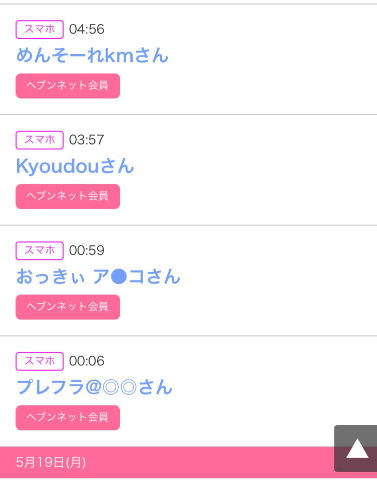Screen dimensions: 377x480
Task: Open おっきぃ ア●コさん profile link
Action: [98, 277]
